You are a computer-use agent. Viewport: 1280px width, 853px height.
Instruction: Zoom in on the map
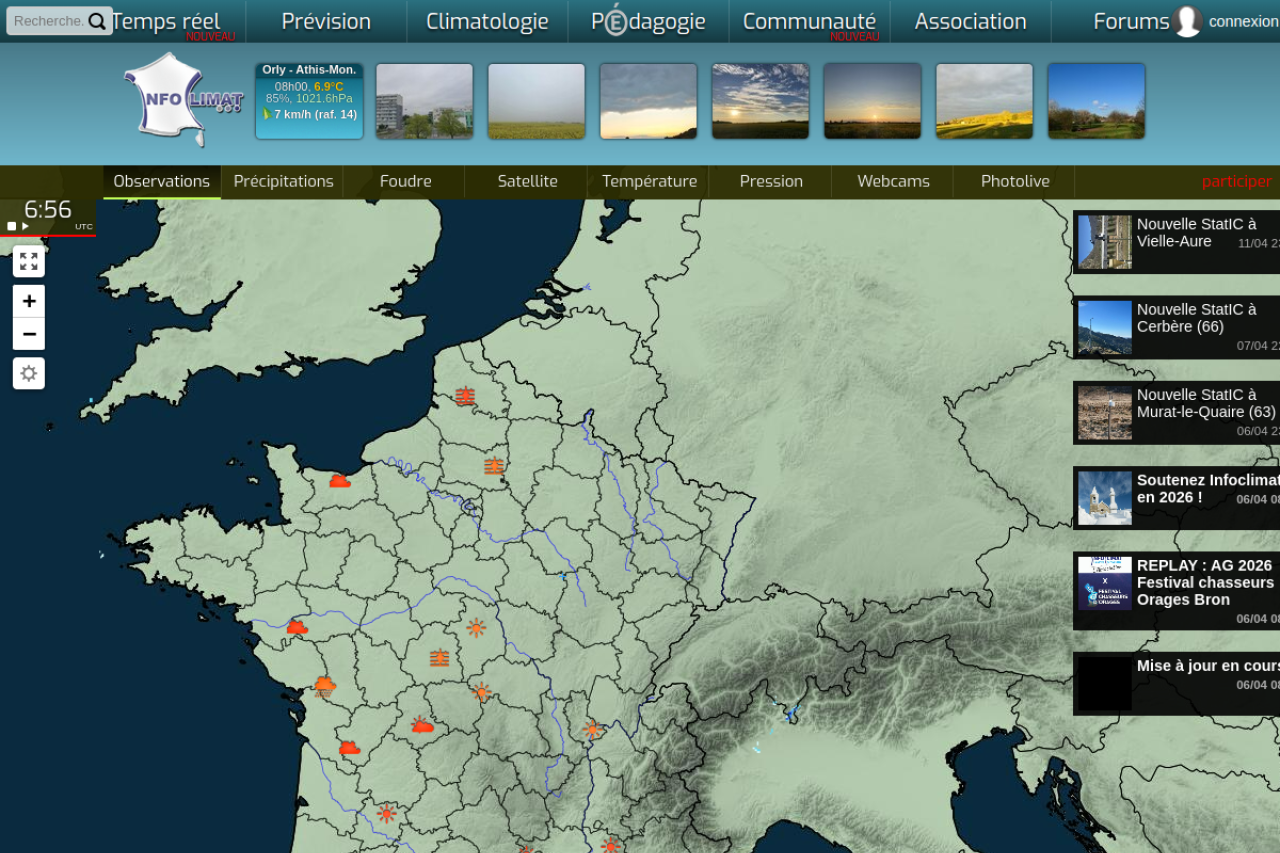tap(29, 301)
